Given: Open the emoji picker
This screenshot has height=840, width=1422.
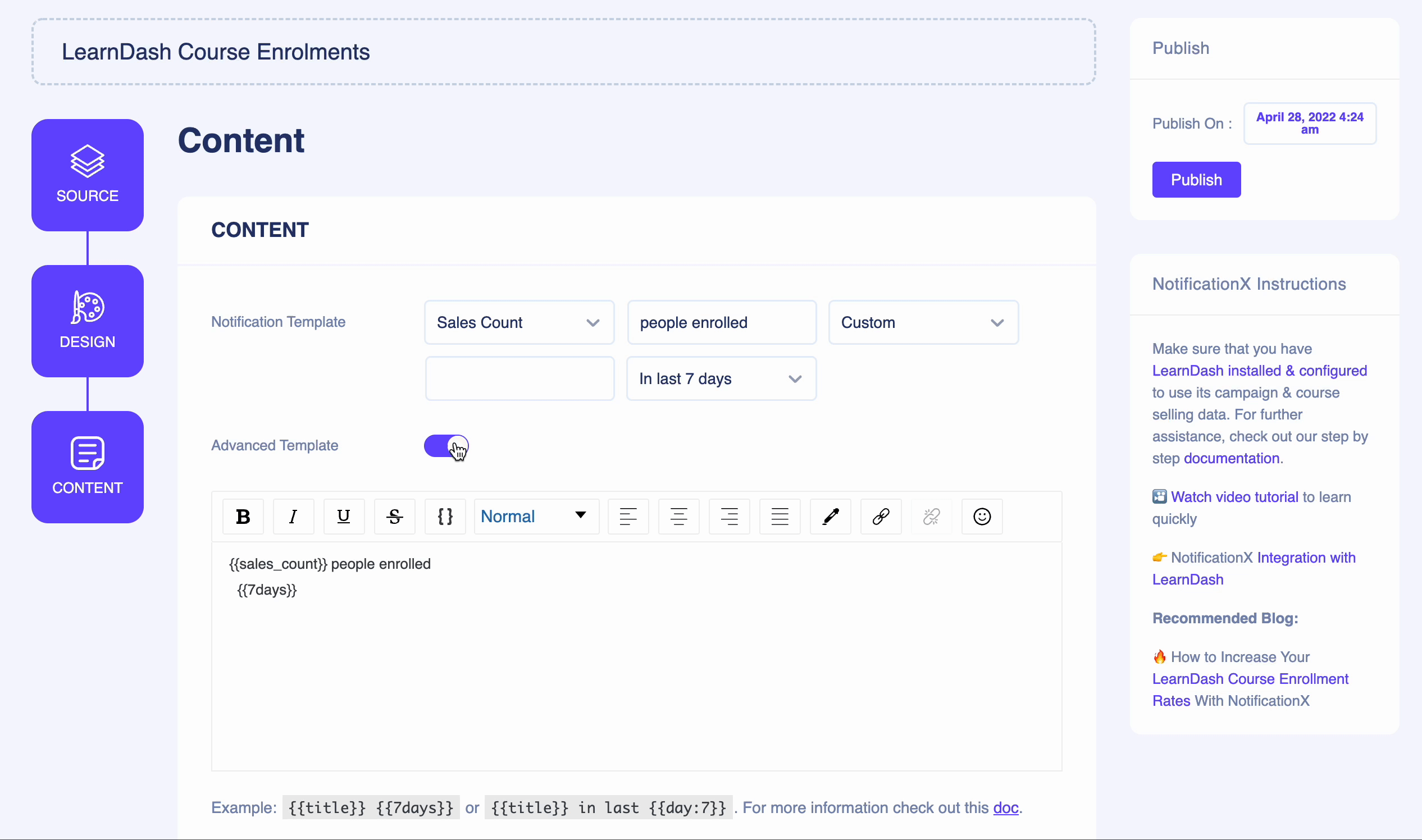Looking at the screenshot, I should [982, 516].
